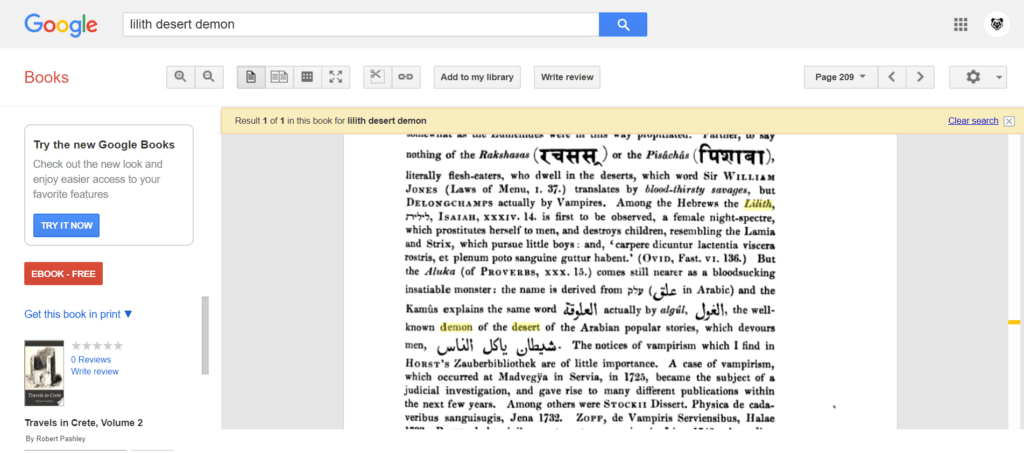Enter full screen mode
The height and width of the screenshot is (453, 1024).
coord(336,77)
